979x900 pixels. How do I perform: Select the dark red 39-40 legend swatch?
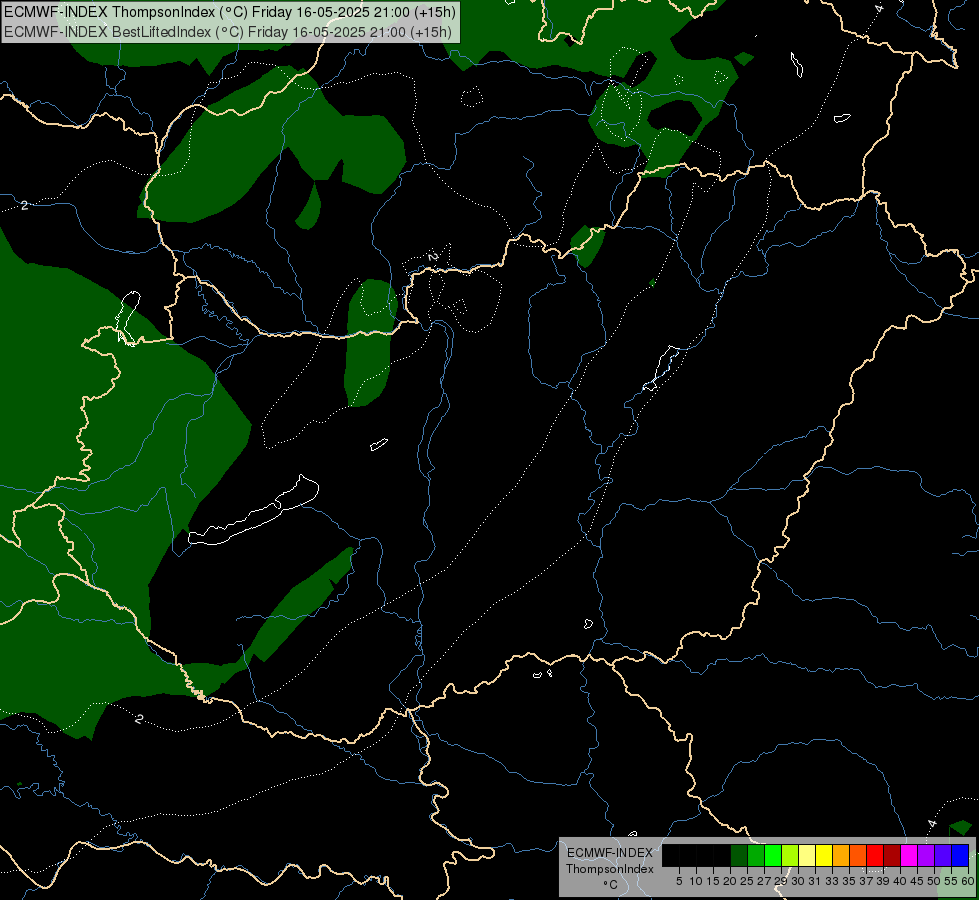click(x=892, y=855)
